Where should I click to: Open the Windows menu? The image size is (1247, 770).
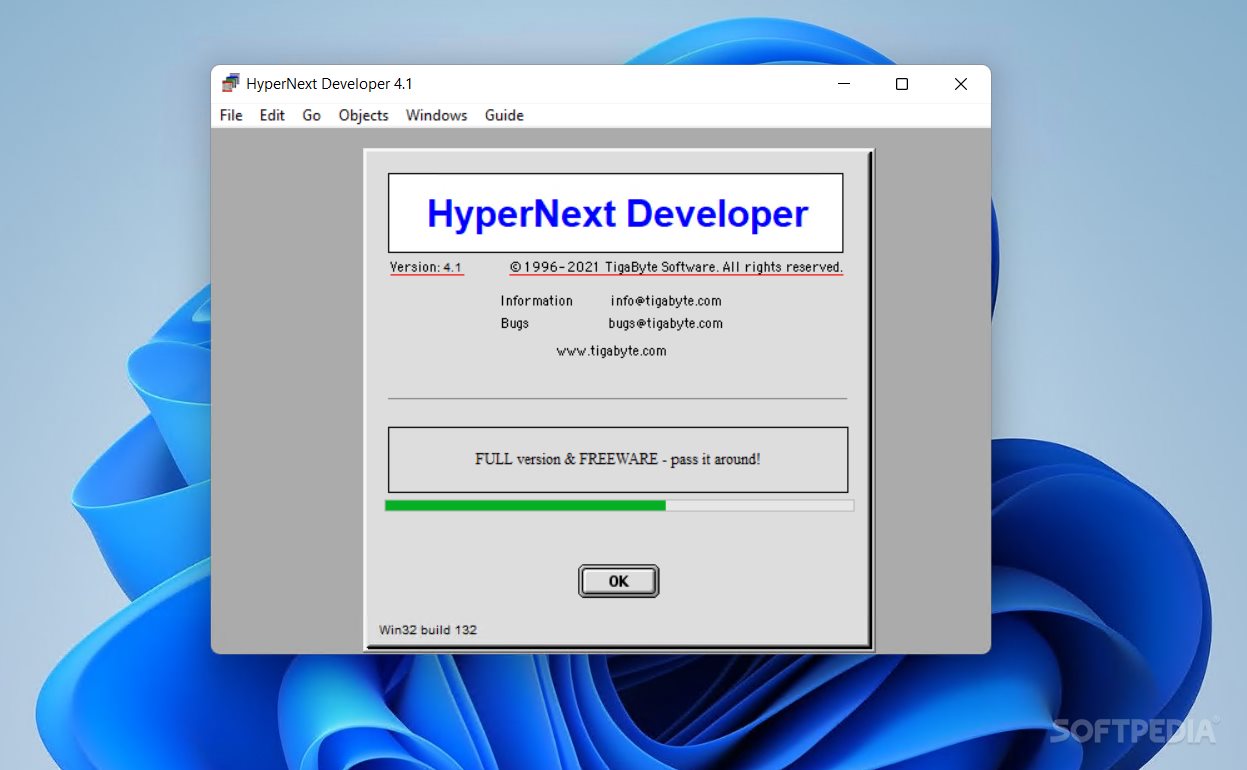point(436,115)
